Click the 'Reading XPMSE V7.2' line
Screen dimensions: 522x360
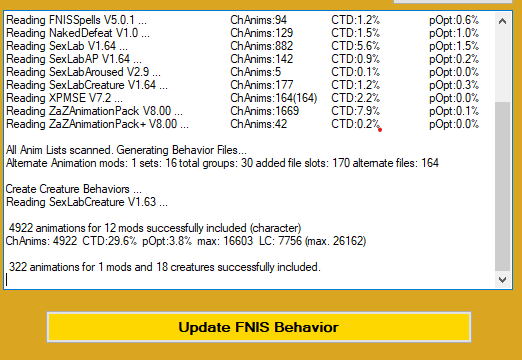tap(64, 98)
